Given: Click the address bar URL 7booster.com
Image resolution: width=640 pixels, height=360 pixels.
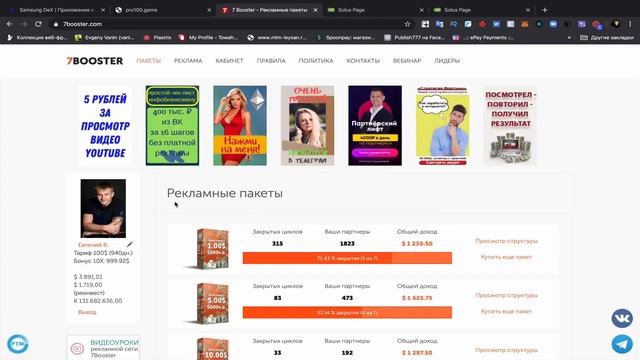Looking at the screenshot, I should pyautogui.click(x=82, y=24).
